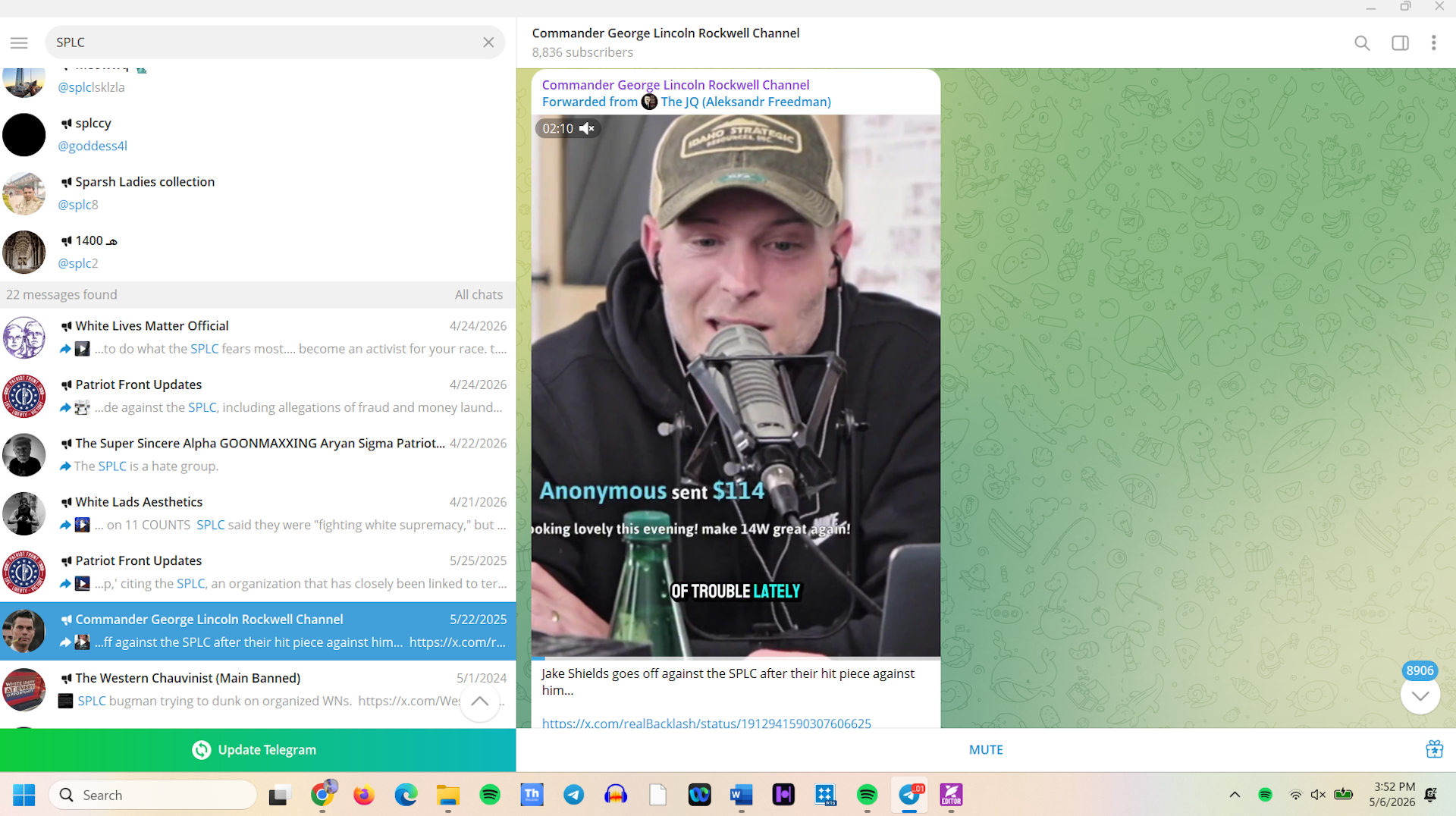Open Microsoft Edge from the taskbar
Image resolution: width=1456 pixels, height=816 pixels.
(406, 795)
